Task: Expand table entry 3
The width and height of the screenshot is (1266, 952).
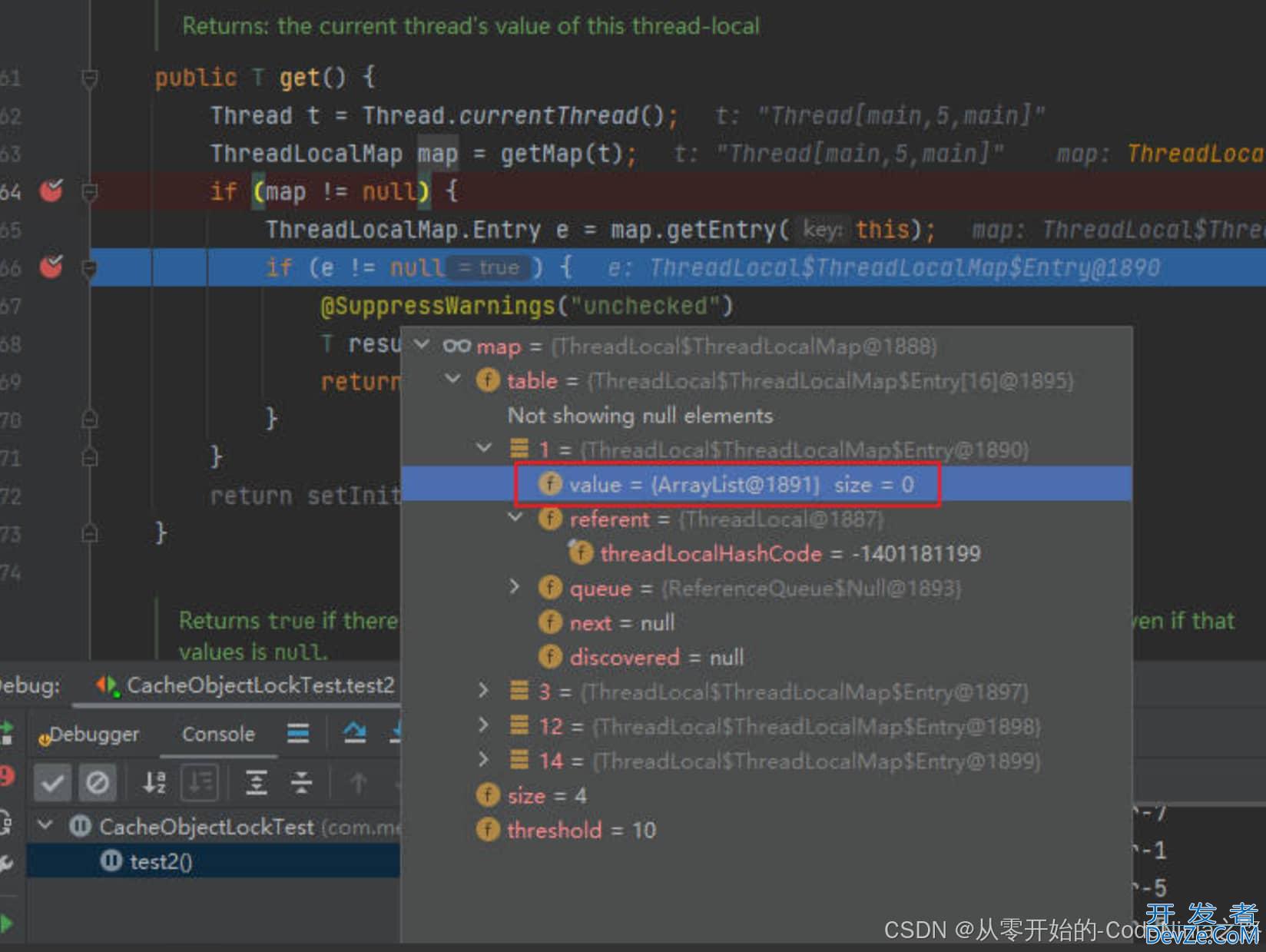Action: (484, 690)
